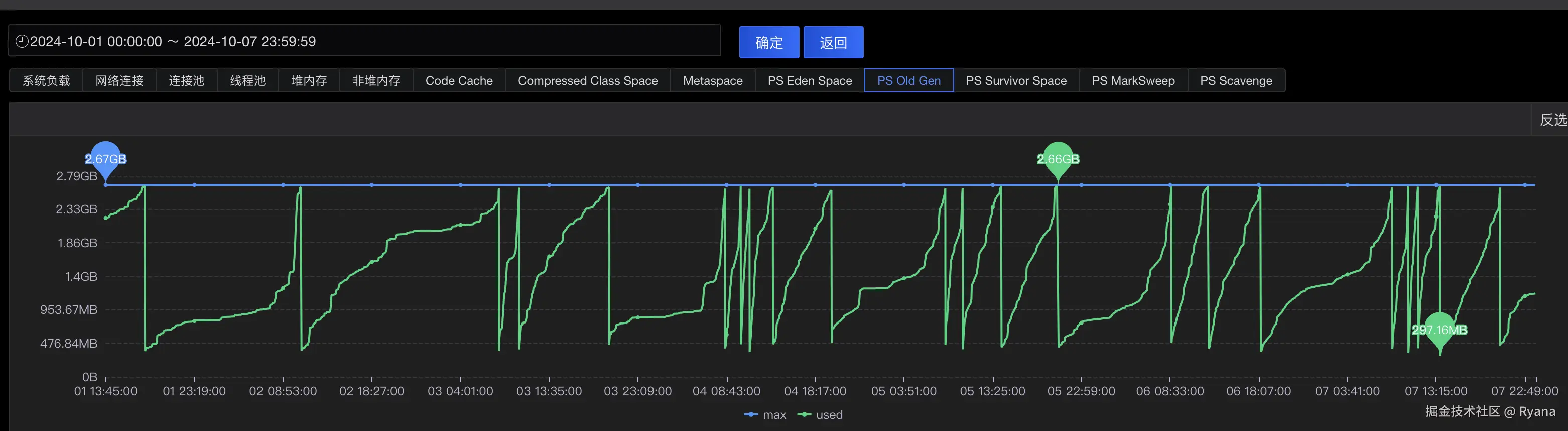Click the blue 2.67GB max marker pin
1568x431 pixels.
pyautogui.click(x=105, y=160)
